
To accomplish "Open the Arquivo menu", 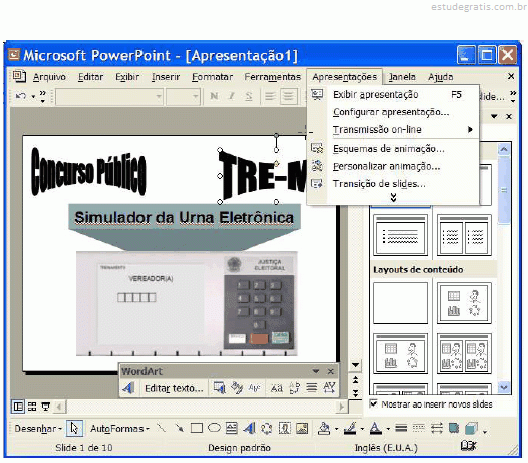I will (49, 77).
